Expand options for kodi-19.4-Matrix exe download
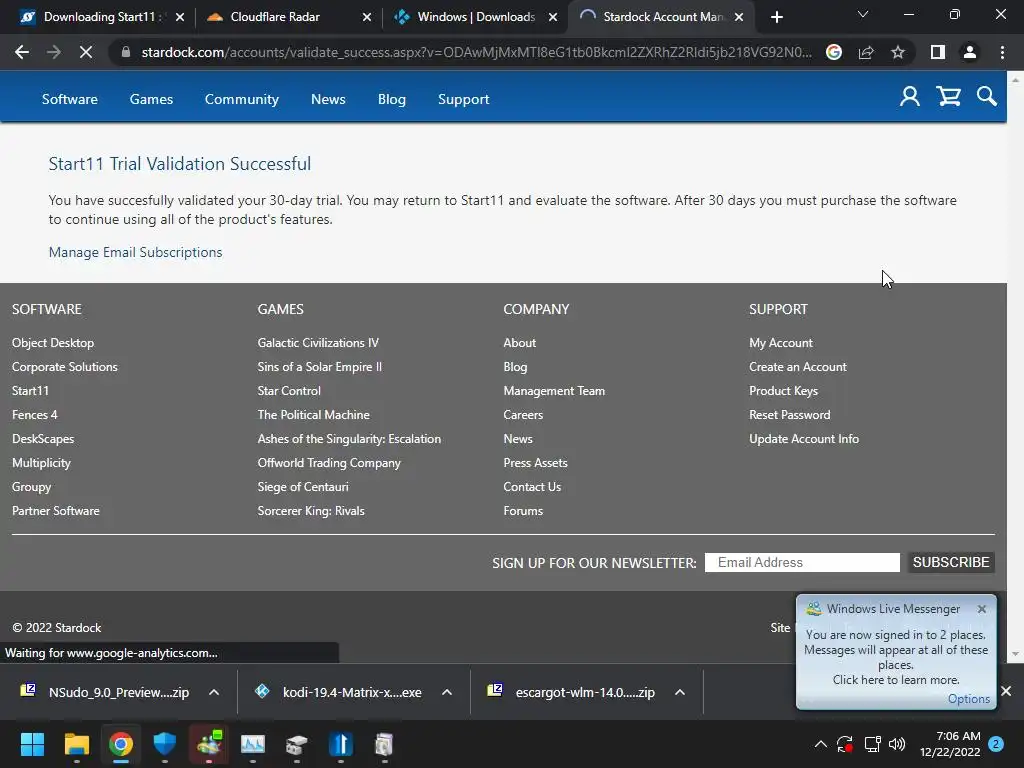 pos(447,692)
